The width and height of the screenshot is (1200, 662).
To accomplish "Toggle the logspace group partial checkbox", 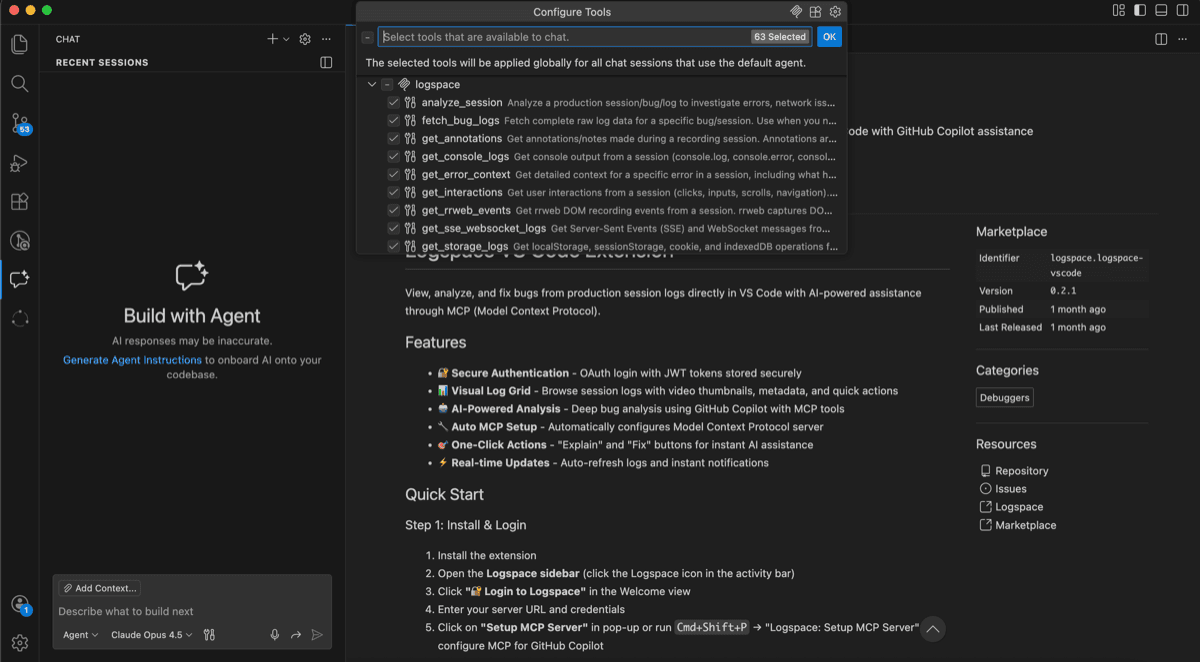I will [x=387, y=84].
